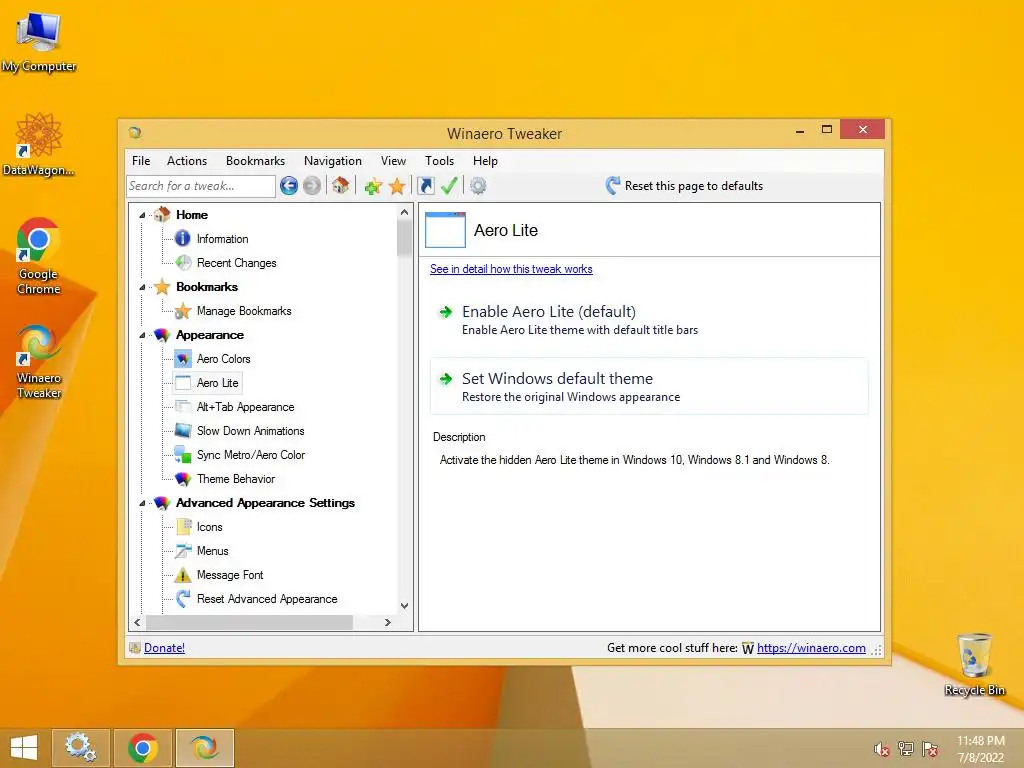Collapse Advanced Appearance Settings node
1024x768 pixels.
[142, 503]
